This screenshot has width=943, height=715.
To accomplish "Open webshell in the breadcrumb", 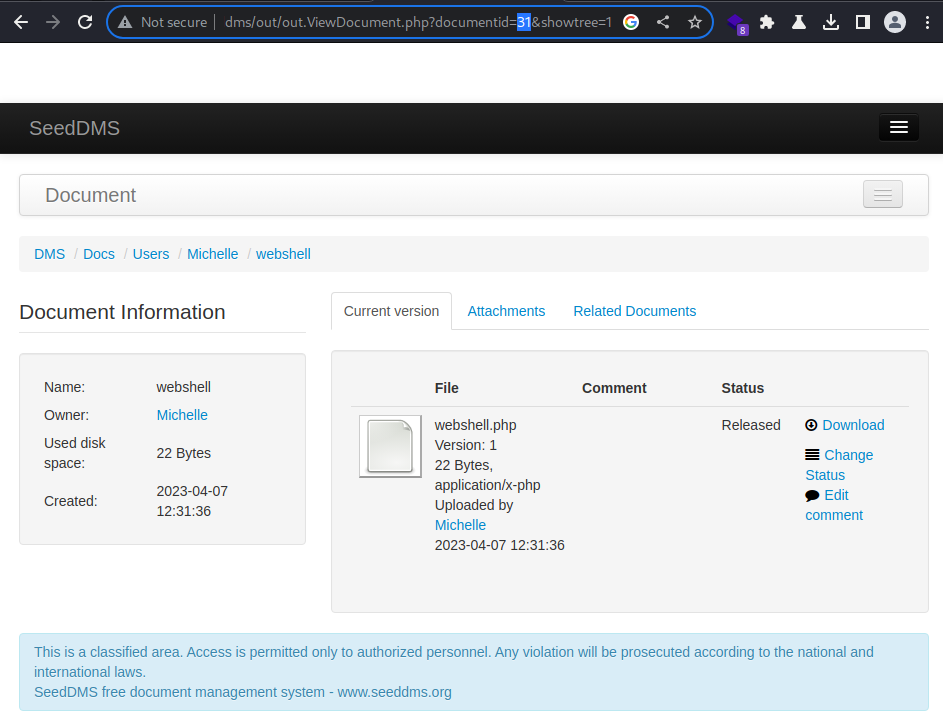I will 283,254.
